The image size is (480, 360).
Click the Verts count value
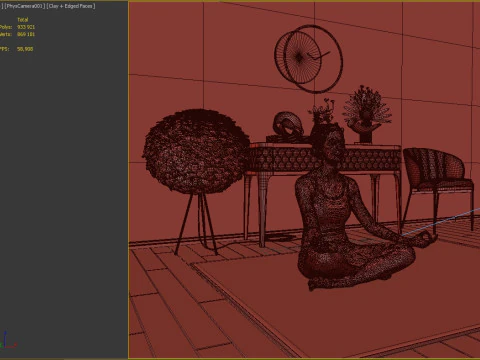coord(26,34)
